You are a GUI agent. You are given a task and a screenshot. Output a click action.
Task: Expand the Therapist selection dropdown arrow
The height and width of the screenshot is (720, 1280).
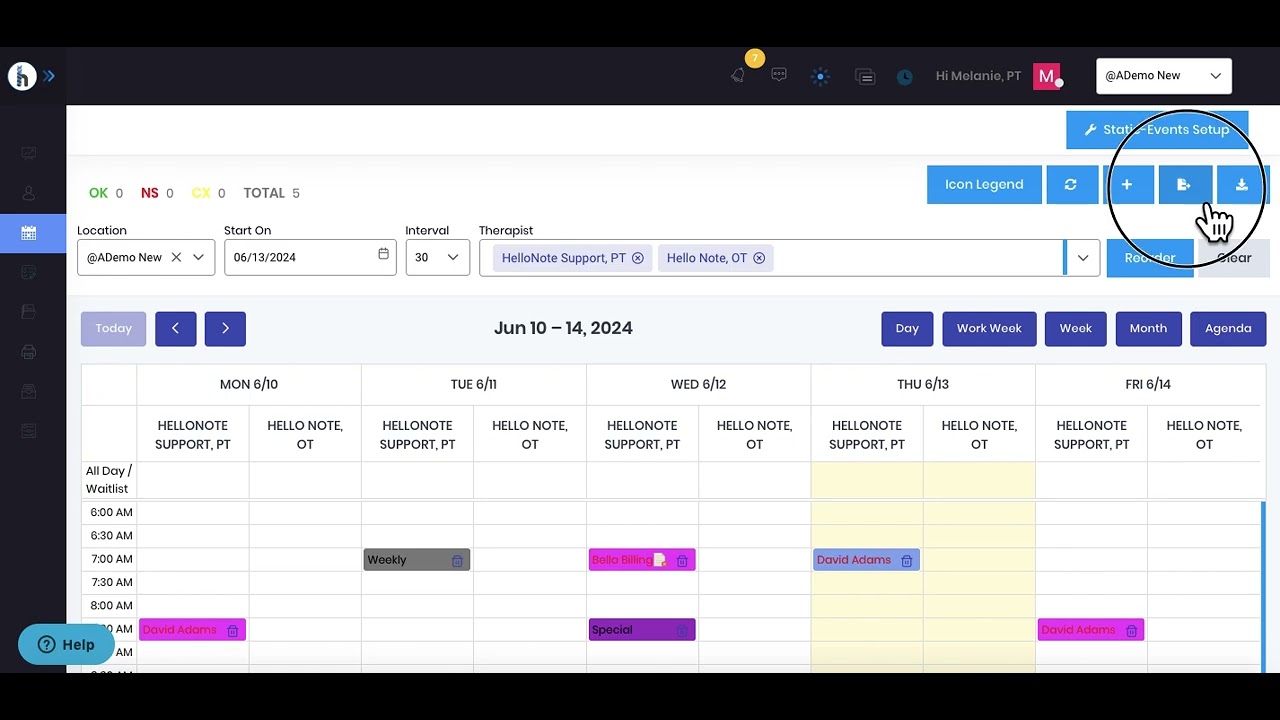click(1083, 258)
